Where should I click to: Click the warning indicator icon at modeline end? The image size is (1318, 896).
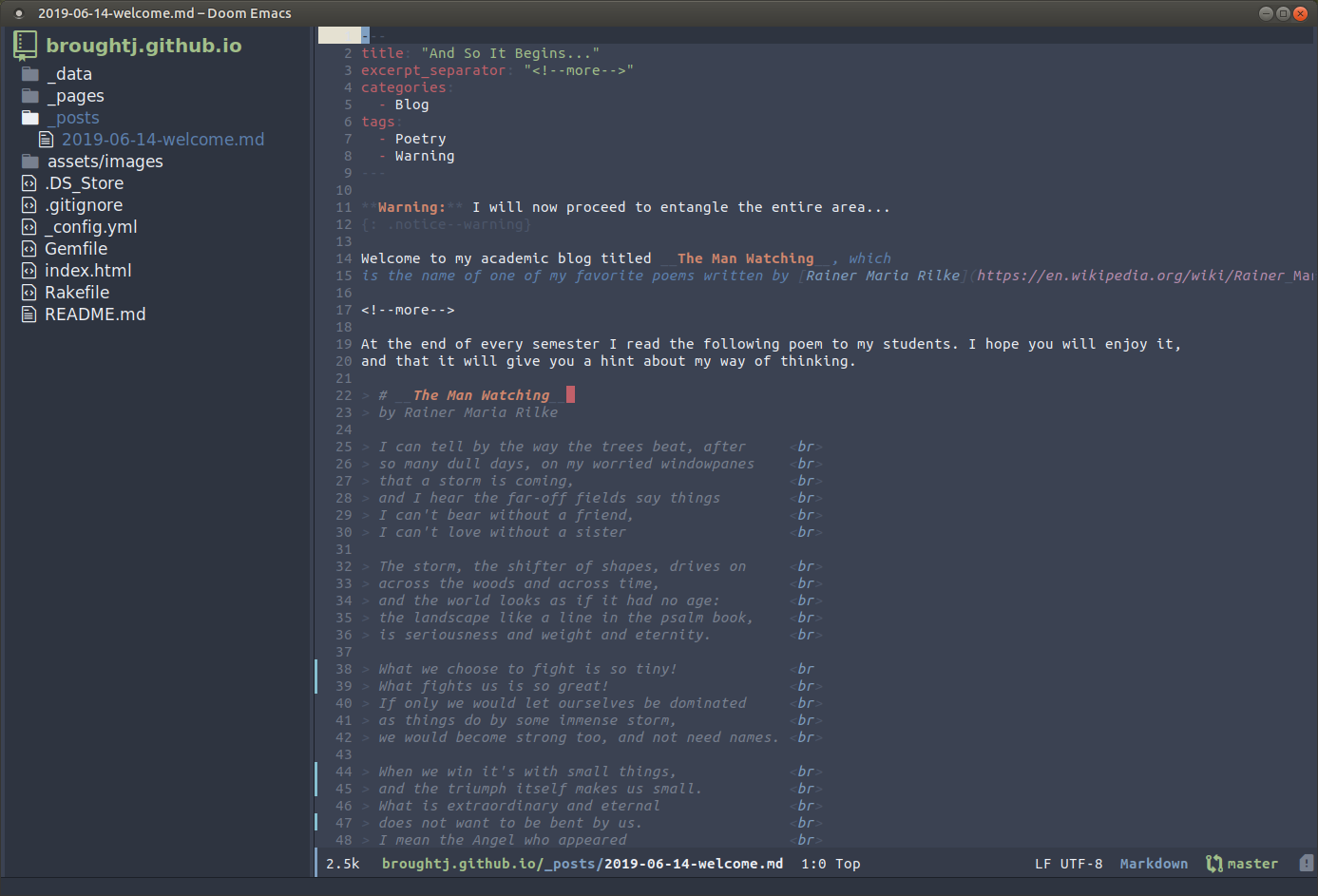pos(1307,864)
